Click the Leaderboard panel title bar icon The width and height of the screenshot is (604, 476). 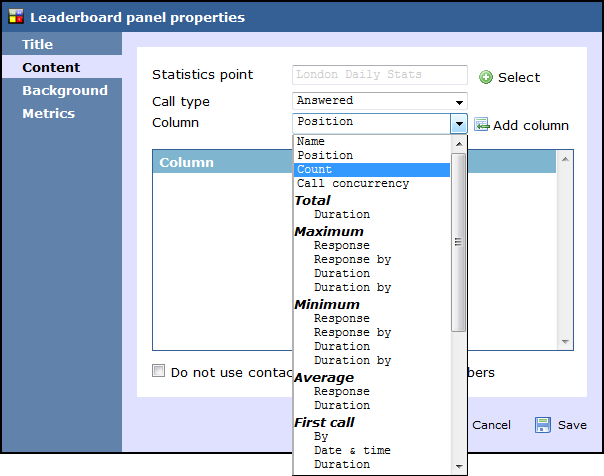click(x=15, y=17)
